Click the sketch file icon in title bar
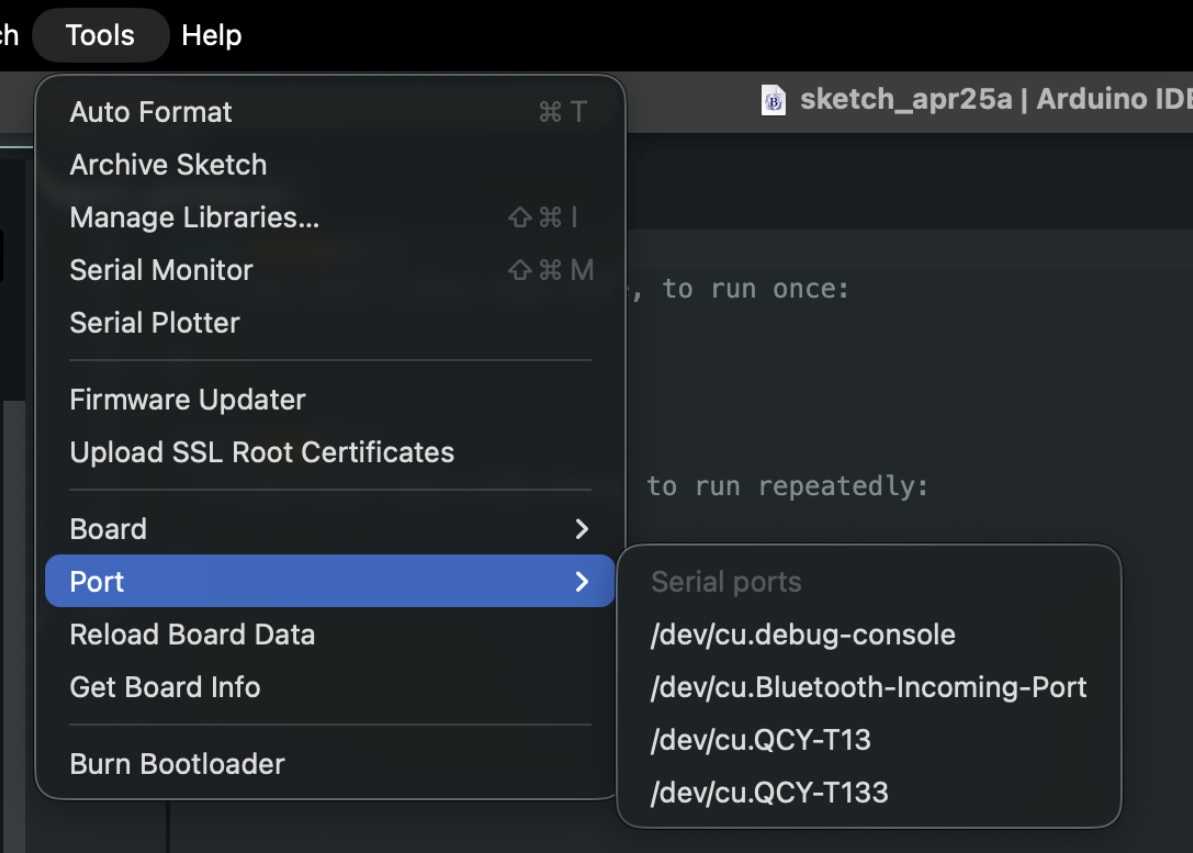 pyautogui.click(x=773, y=100)
